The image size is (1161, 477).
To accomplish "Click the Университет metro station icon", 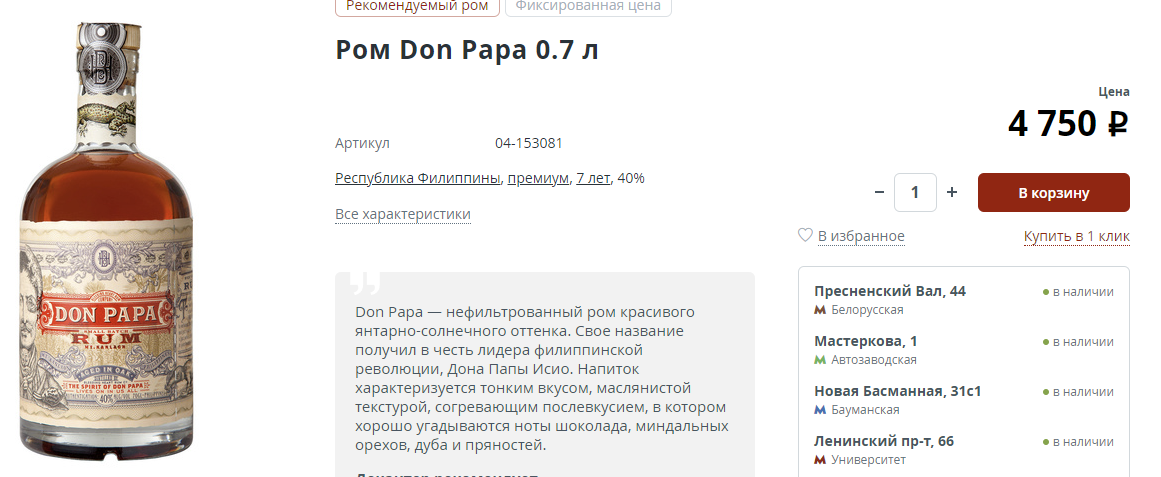I will (820, 460).
